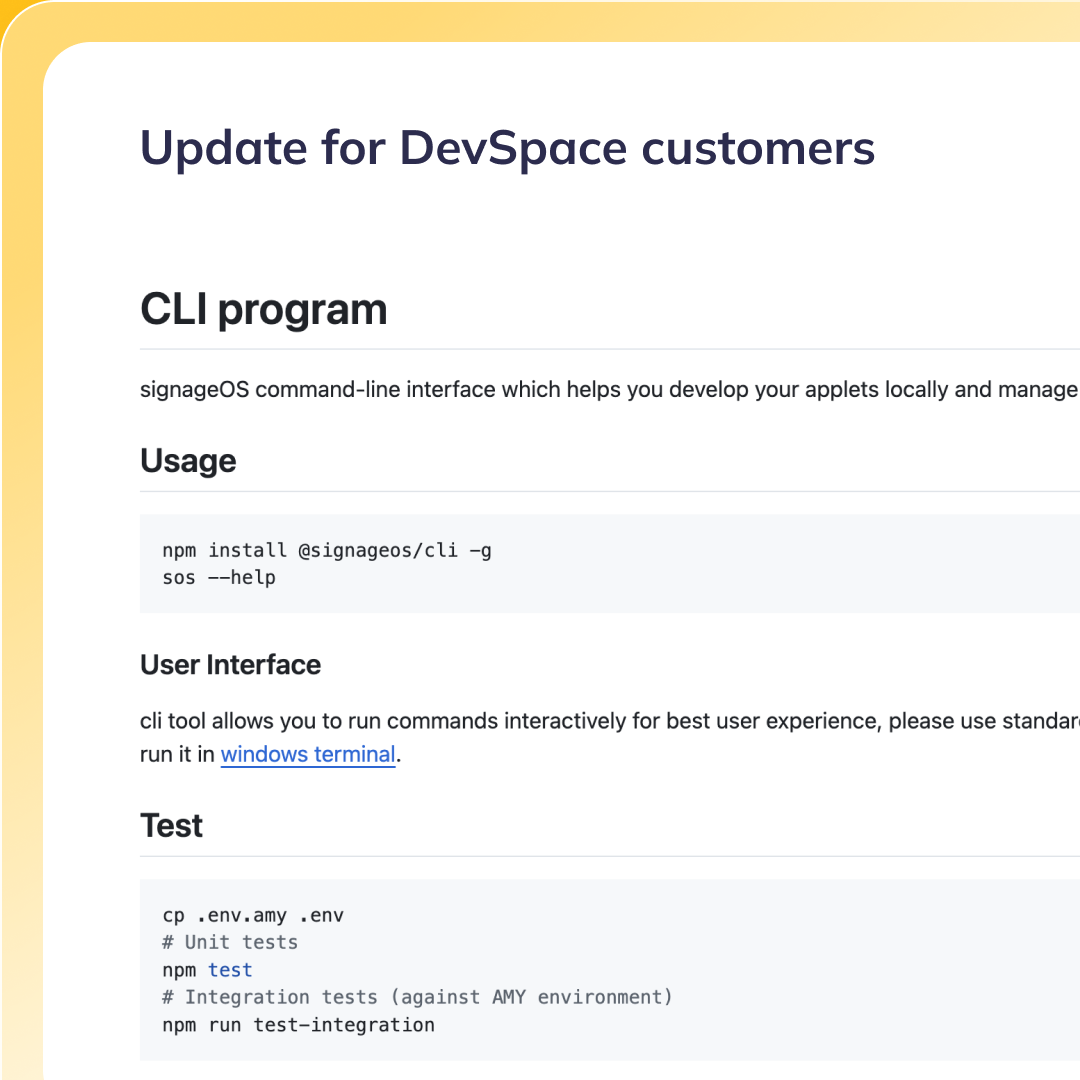Click the "User Interface" subheading

click(230, 665)
